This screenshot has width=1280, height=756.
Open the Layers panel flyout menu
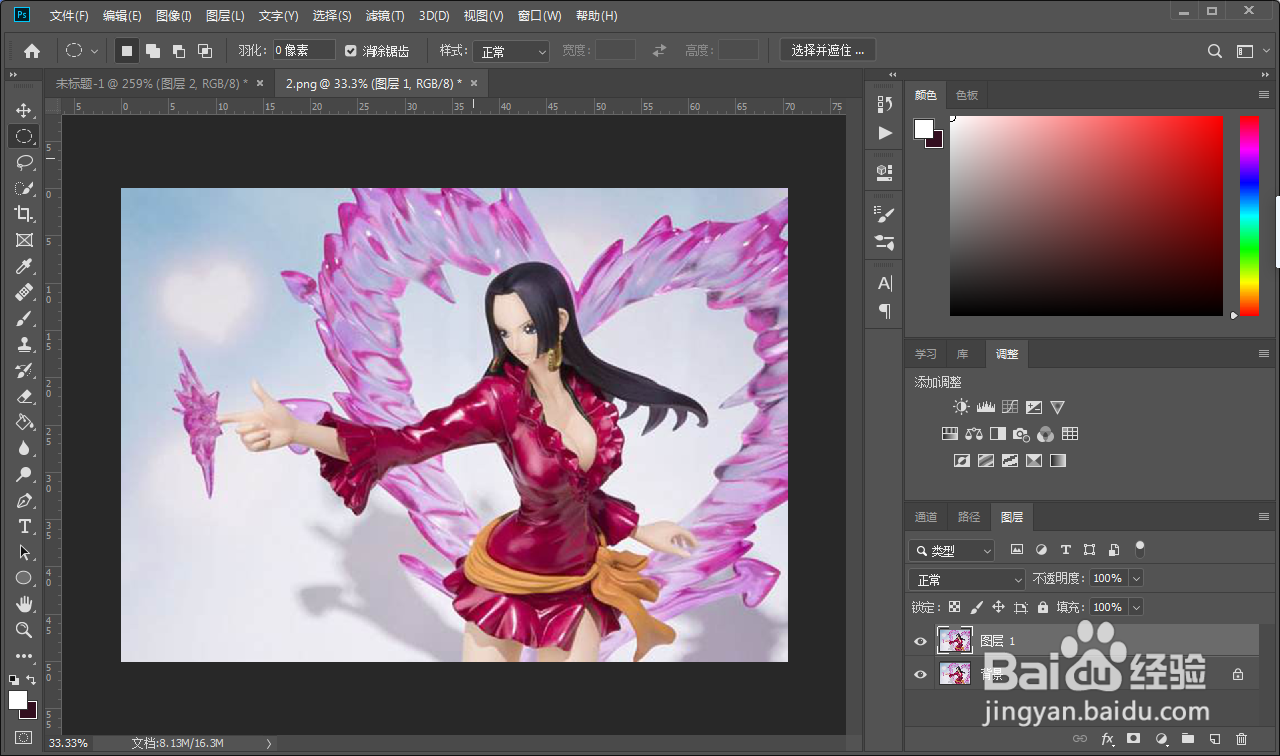coord(1264,517)
